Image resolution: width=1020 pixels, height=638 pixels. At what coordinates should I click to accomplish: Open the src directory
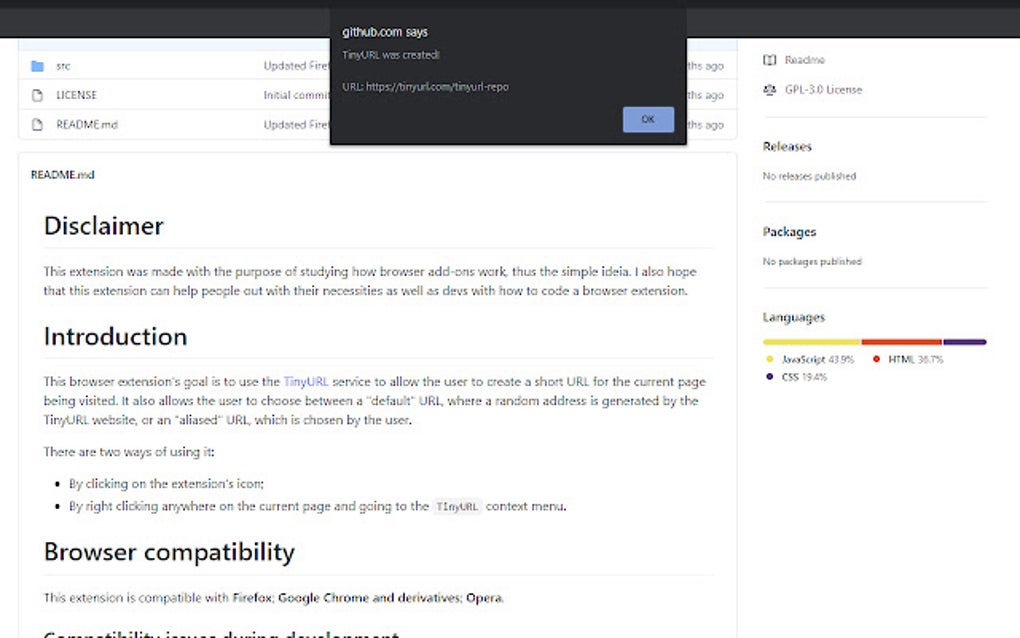coord(62,65)
